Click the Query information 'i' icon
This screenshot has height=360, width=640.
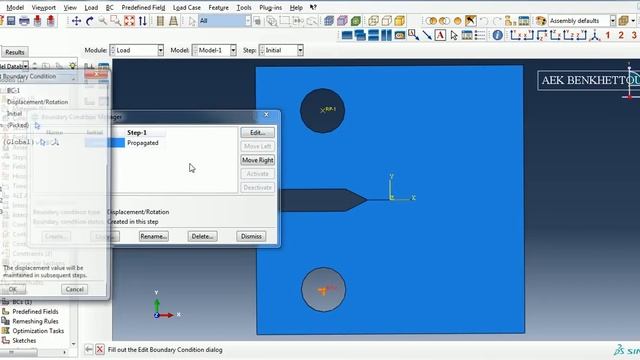click(497, 36)
